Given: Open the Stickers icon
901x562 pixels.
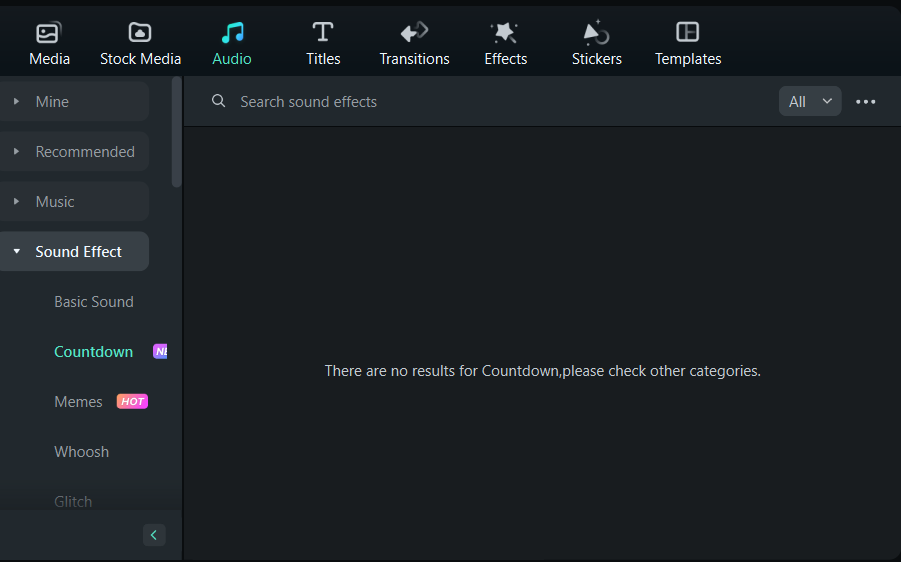Looking at the screenshot, I should (x=596, y=32).
